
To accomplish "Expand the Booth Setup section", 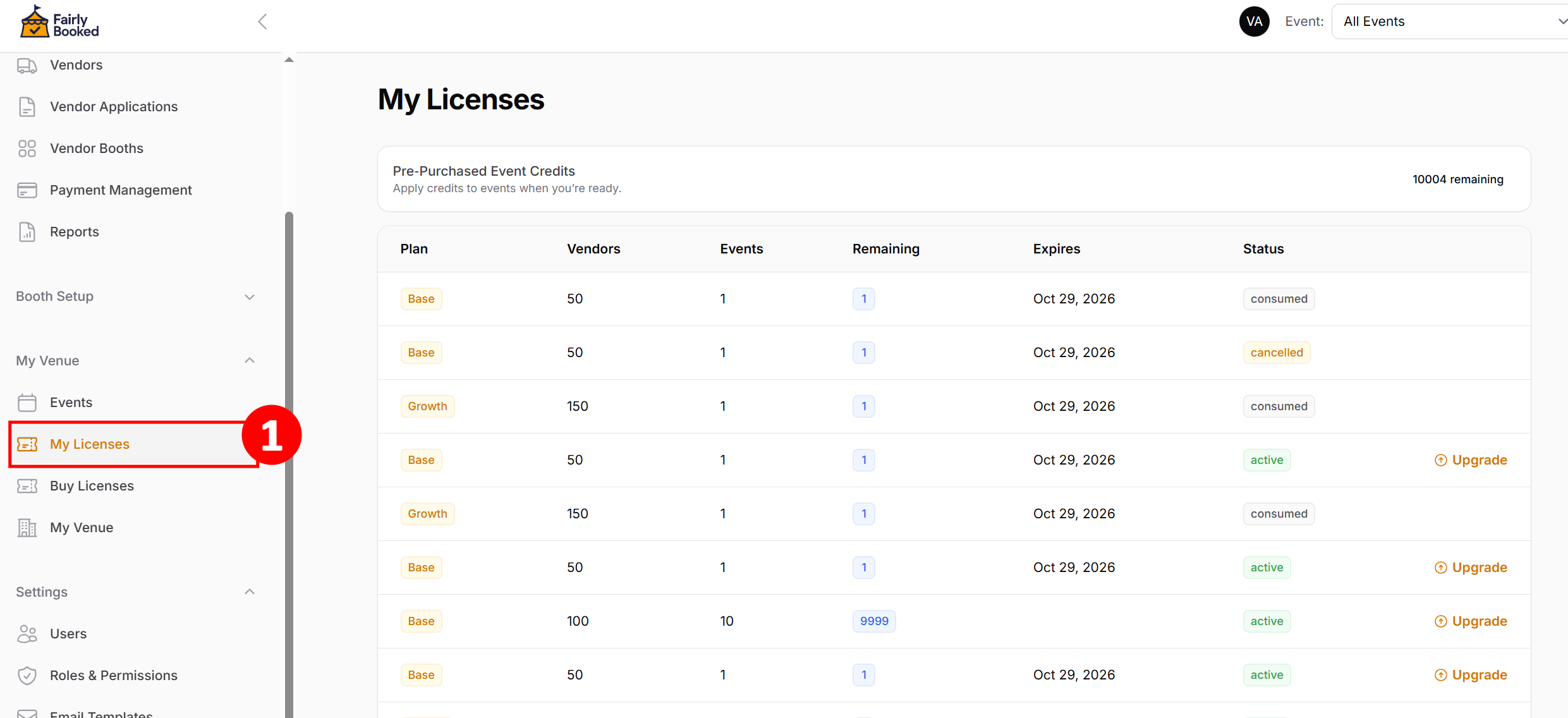I will coord(250,297).
